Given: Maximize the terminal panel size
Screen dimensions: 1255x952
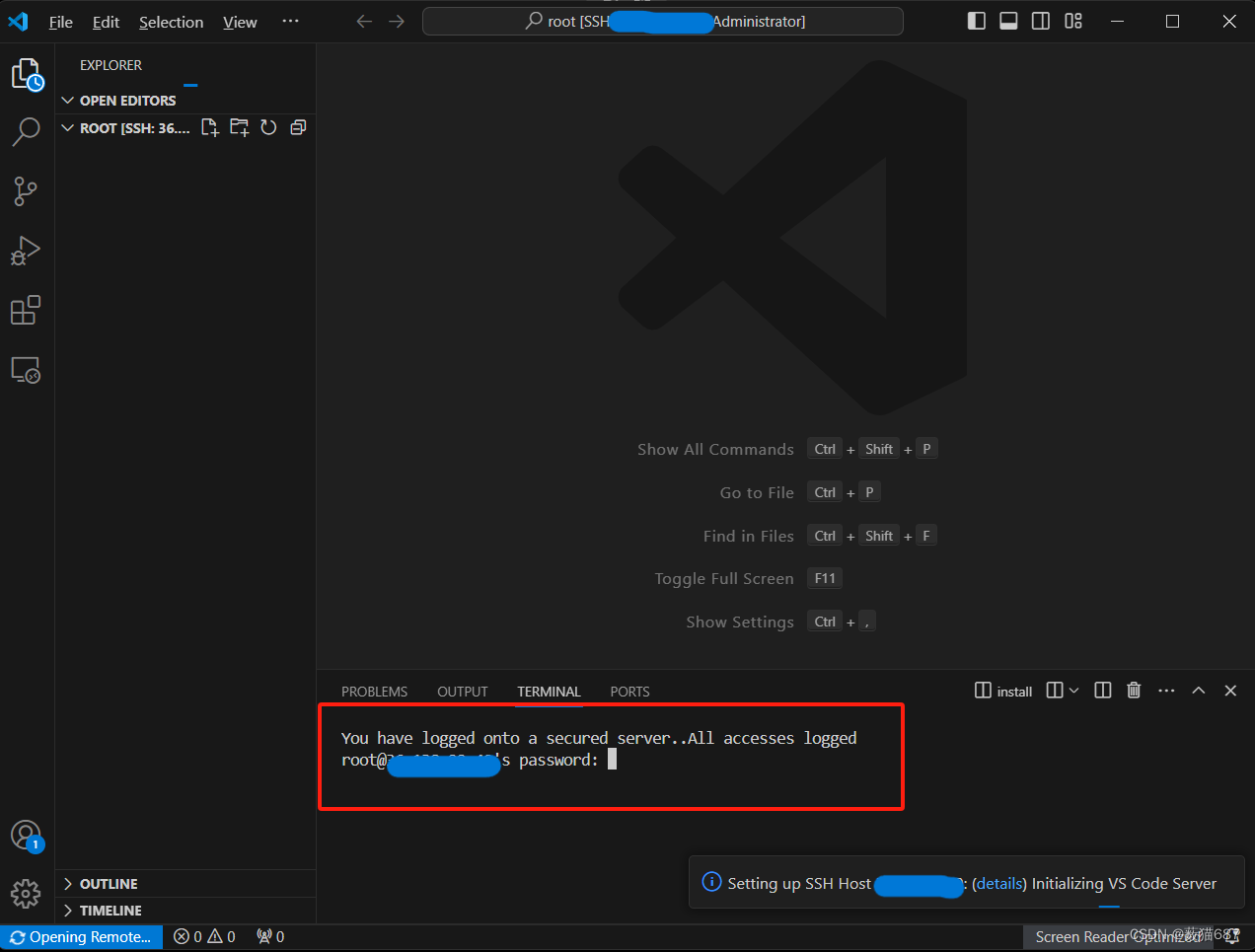Looking at the screenshot, I should [x=1199, y=691].
